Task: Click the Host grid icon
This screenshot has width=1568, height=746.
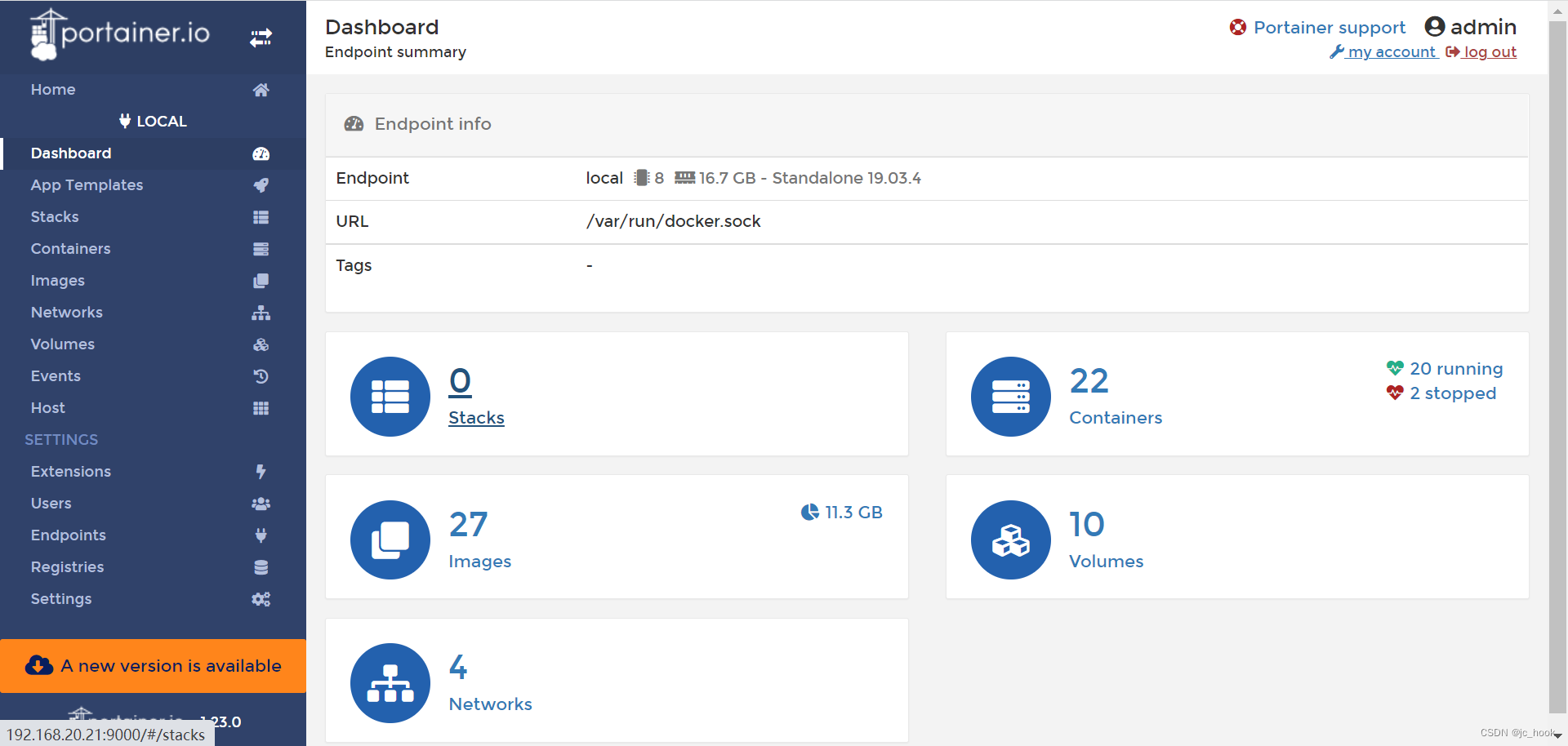Action: click(x=261, y=408)
